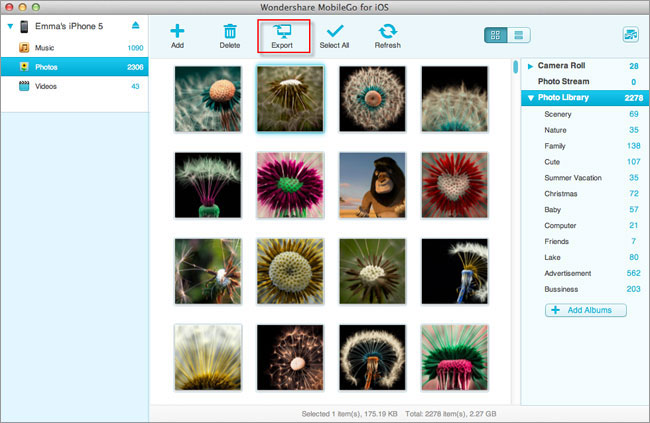The image size is (650, 423).
Task: Open the Music category
Action: (x=74, y=48)
